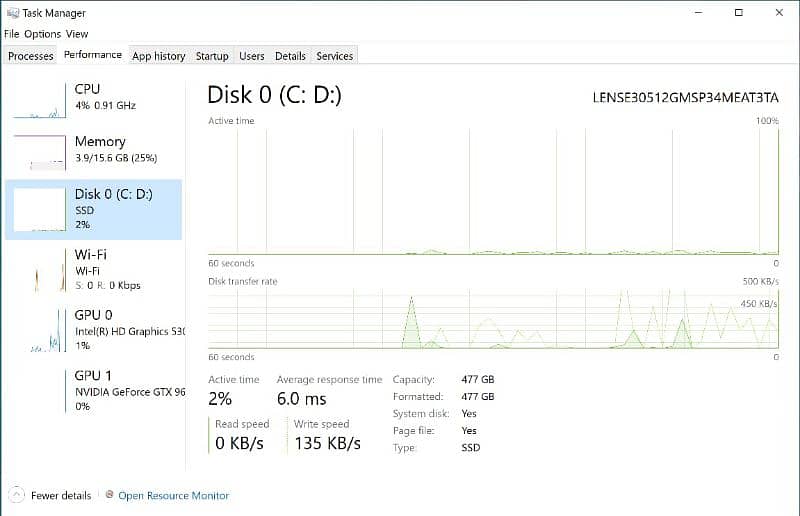Open the File menu

pyautogui.click(x=12, y=34)
